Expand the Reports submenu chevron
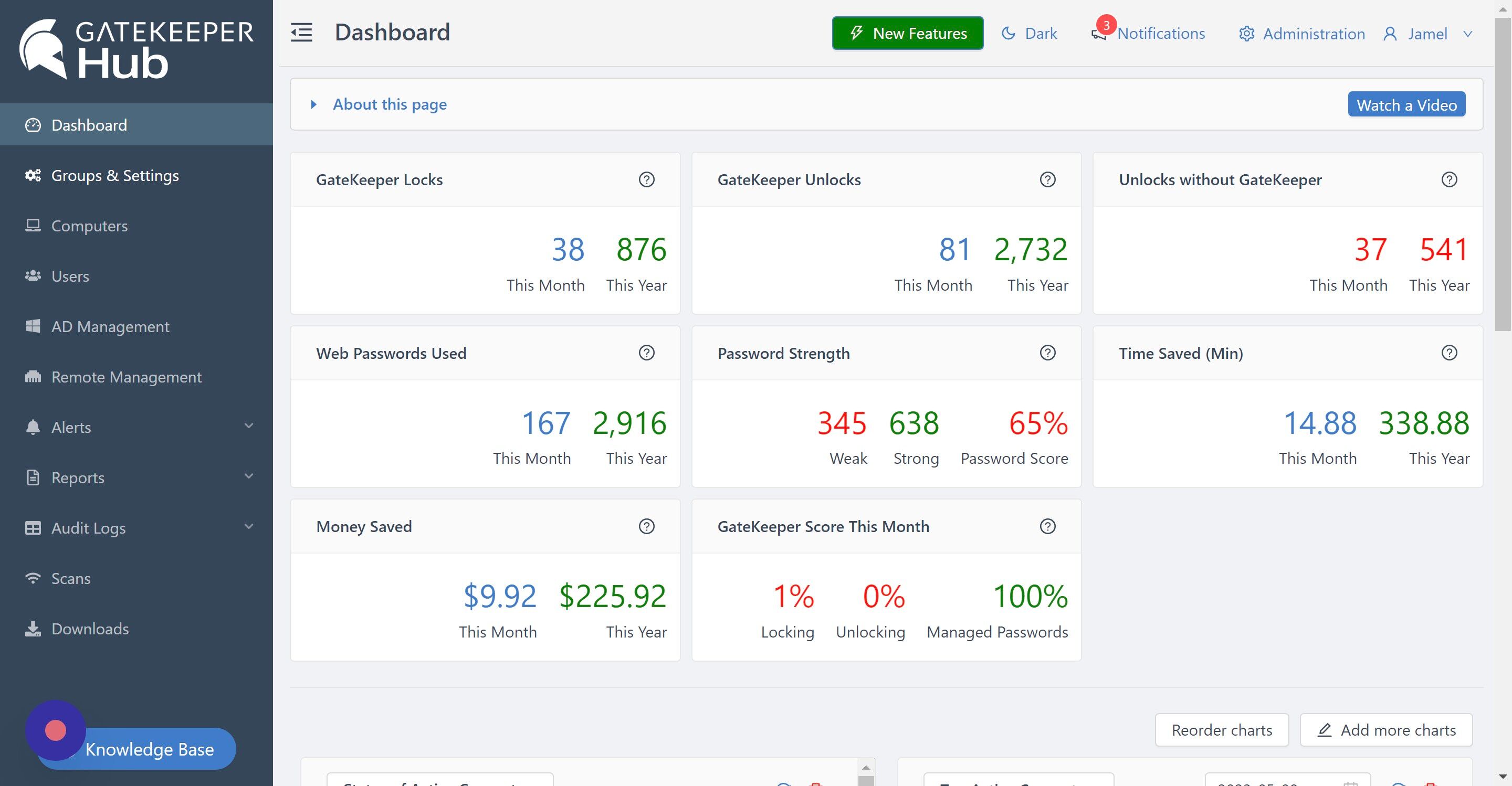1512x786 pixels. click(249, 476)
